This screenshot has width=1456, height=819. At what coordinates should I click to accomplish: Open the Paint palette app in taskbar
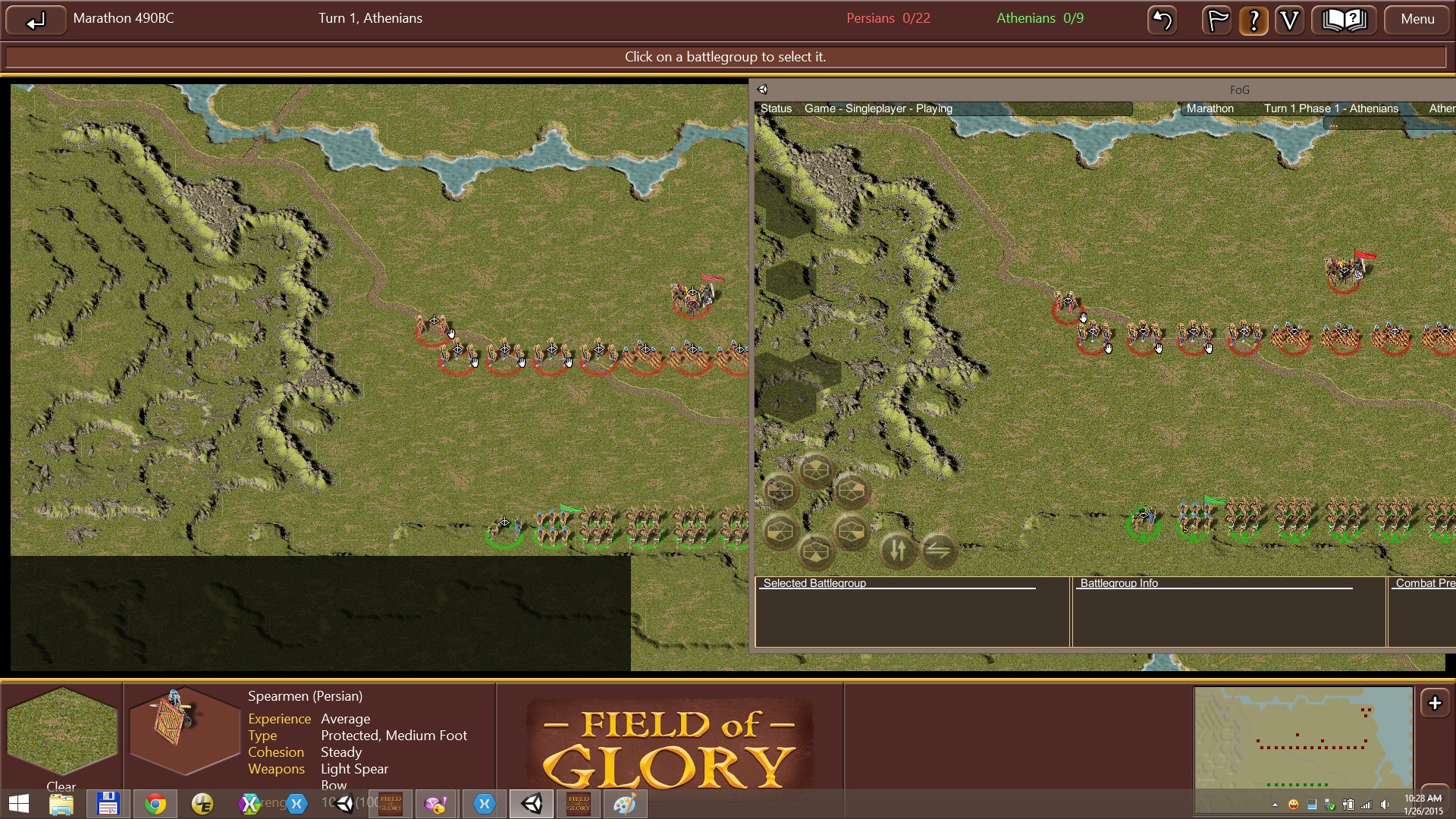(625, 804)
